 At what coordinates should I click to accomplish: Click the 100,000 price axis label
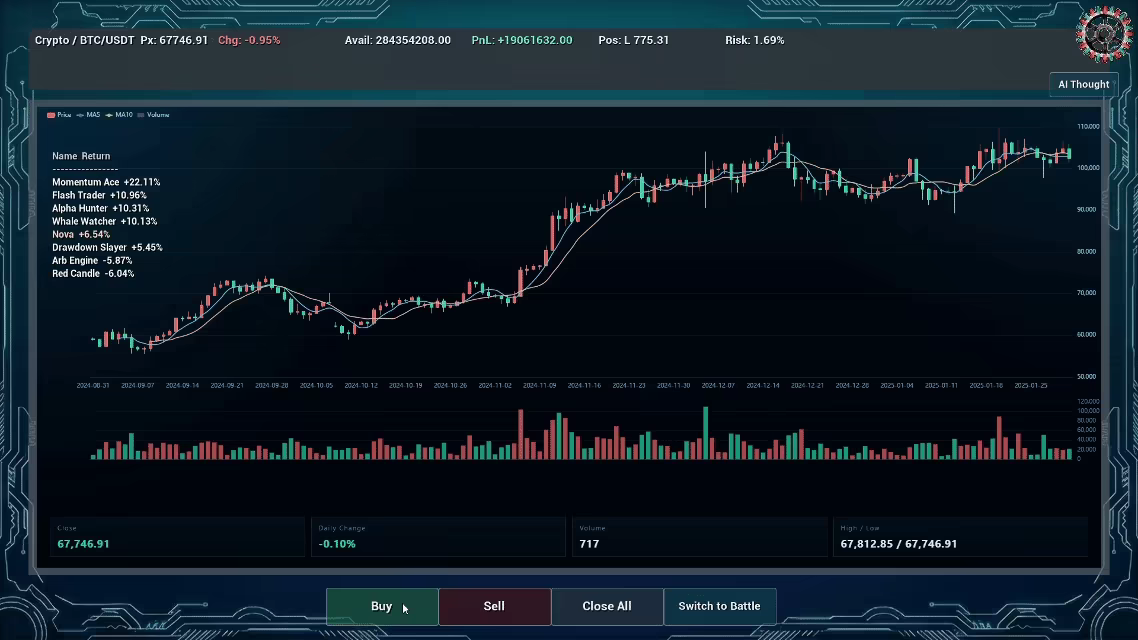pyautogui.click(x=1088, y=168)
